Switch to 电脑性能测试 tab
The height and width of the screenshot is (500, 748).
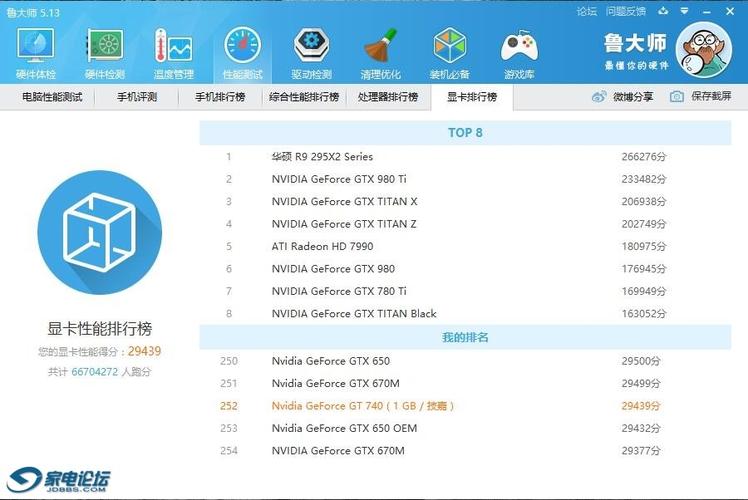52,97
